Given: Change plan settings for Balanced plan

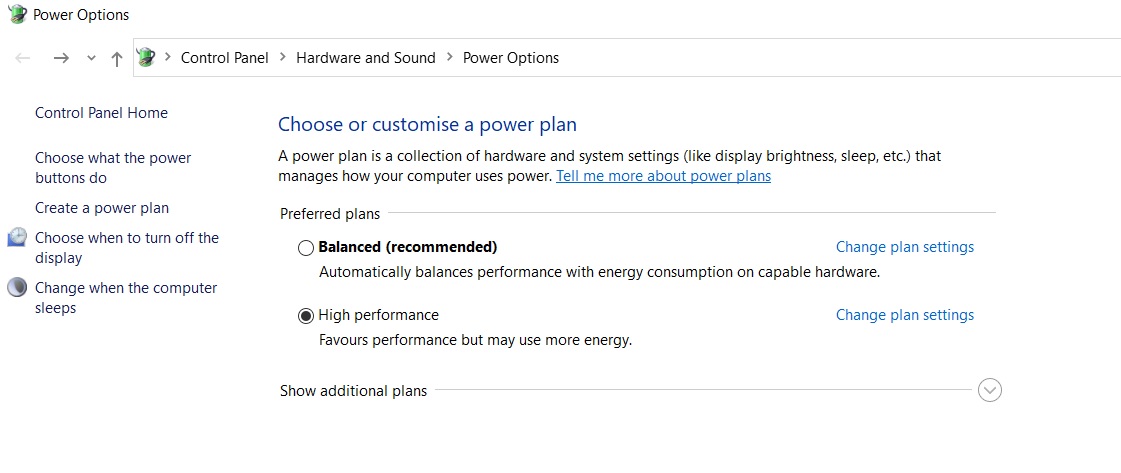Looking at the screenshot, I should tap(904, 247).
